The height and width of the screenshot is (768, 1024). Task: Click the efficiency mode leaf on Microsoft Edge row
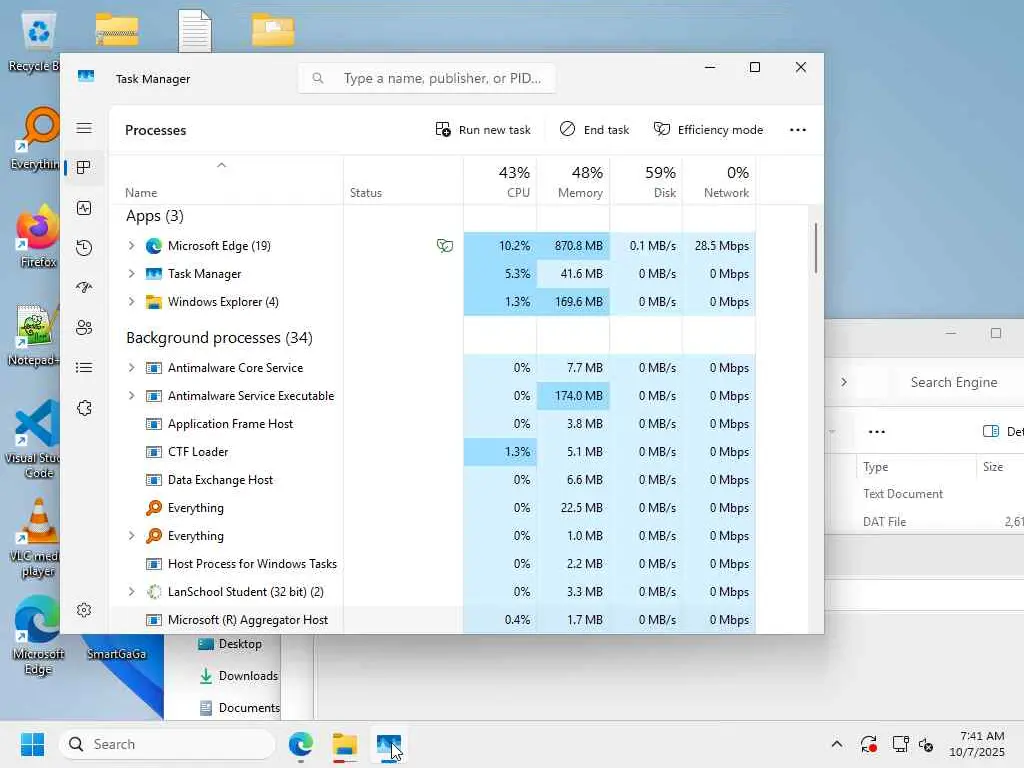(445, 246)
